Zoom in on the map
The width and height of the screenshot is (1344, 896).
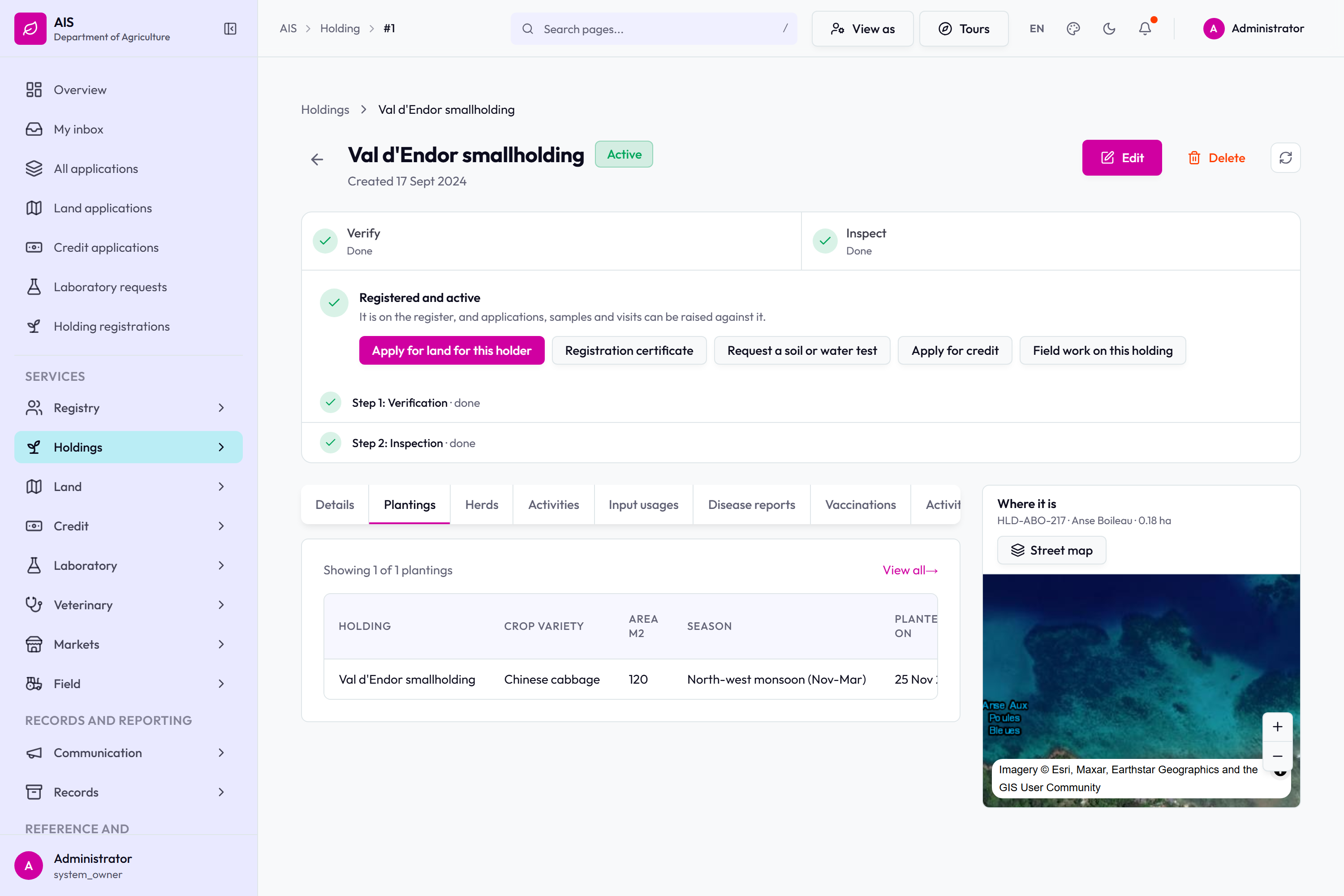(1278, 727)
